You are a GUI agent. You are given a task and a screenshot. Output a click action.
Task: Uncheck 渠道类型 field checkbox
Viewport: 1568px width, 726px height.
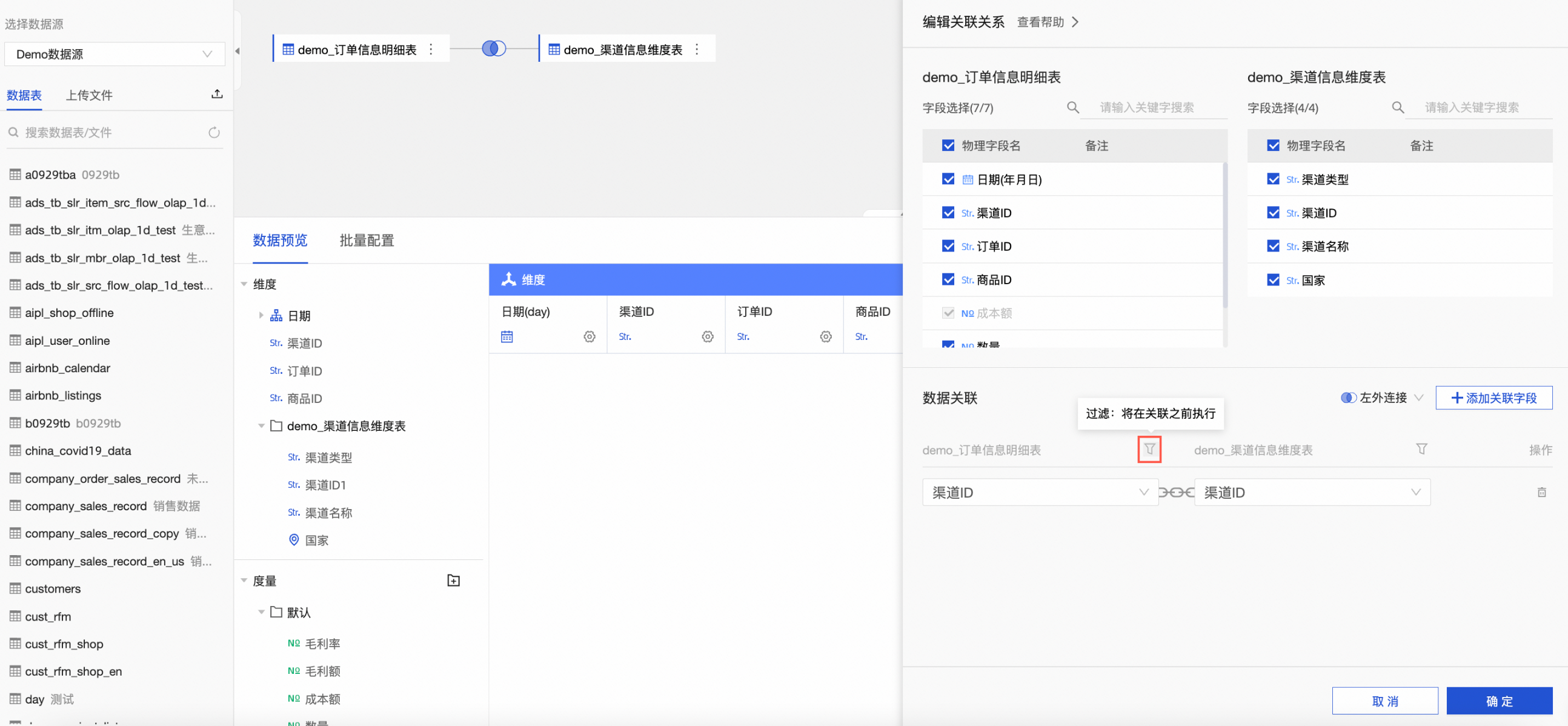tap(1273, 178)
